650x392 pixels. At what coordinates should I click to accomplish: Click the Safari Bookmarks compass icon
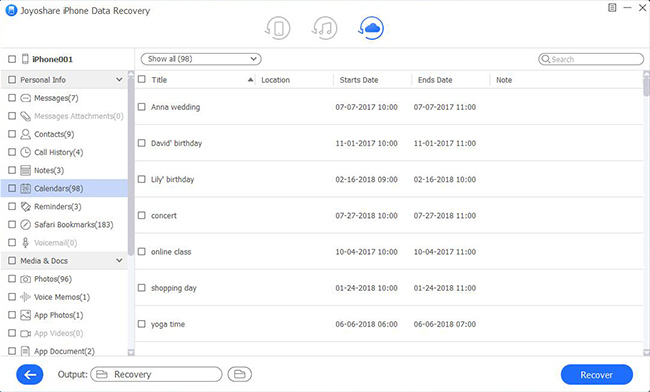point(26,225)
